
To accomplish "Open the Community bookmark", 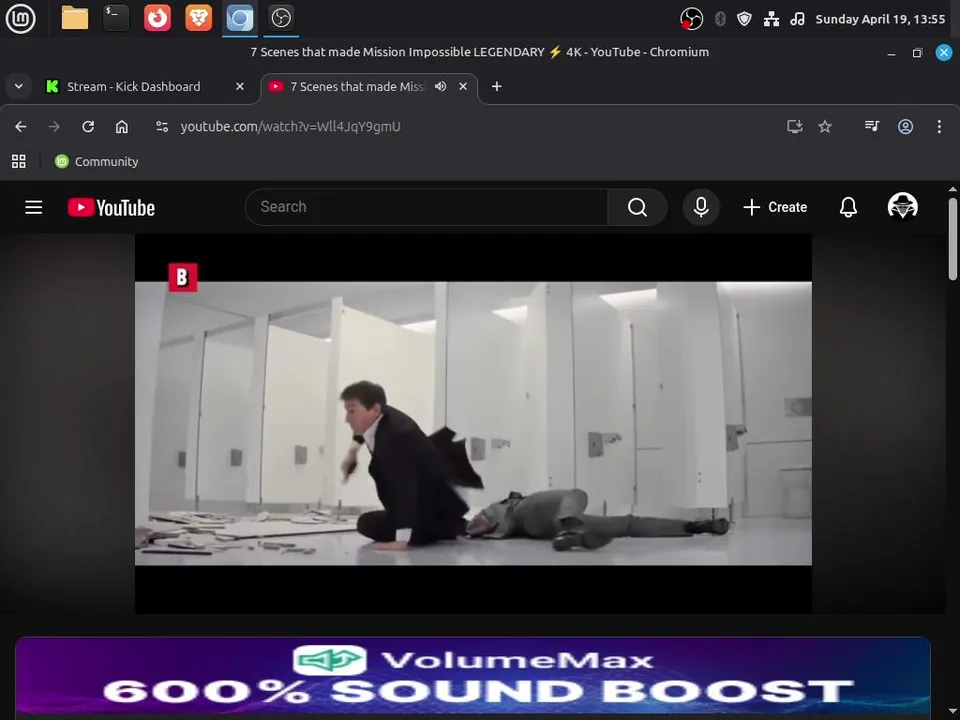I will (x=97, y=162).
